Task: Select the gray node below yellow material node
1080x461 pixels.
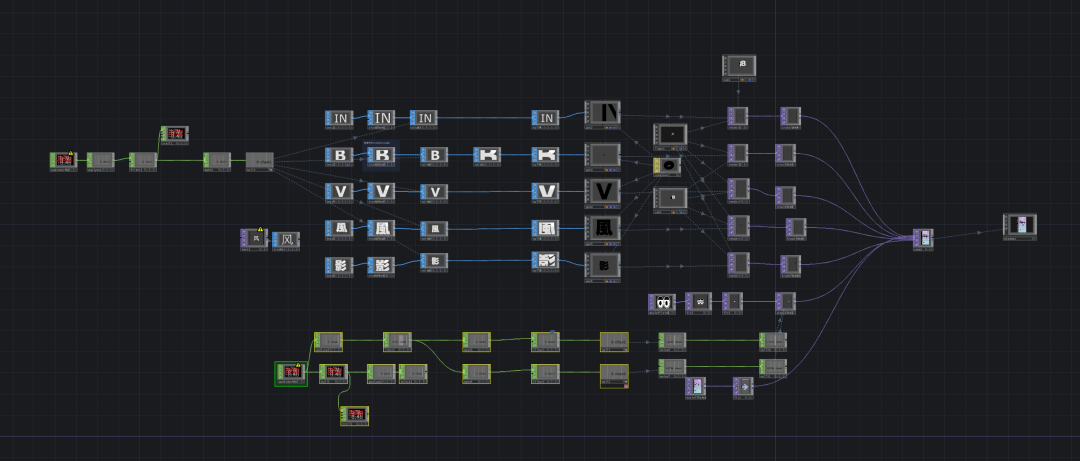Action: pos(670,200)
